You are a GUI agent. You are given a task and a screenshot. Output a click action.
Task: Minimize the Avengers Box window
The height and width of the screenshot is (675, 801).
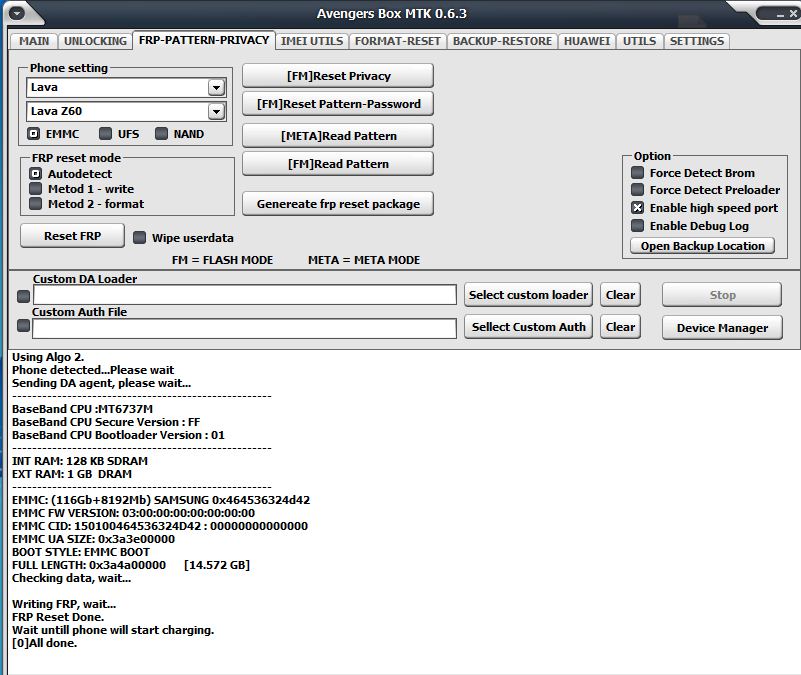[x=780, y=15]
